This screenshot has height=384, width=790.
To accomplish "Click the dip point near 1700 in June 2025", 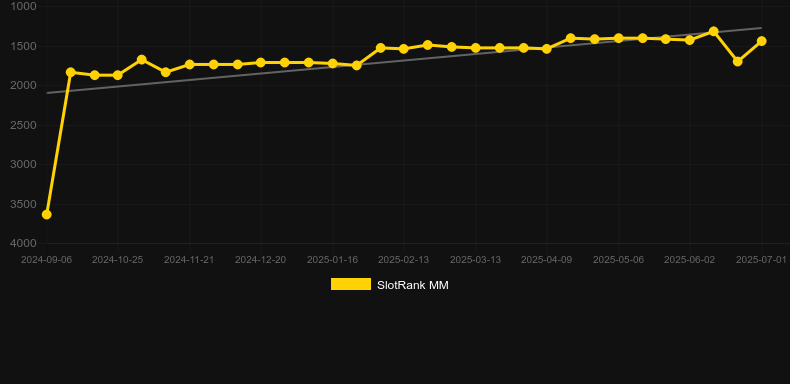I will [738, 61].
